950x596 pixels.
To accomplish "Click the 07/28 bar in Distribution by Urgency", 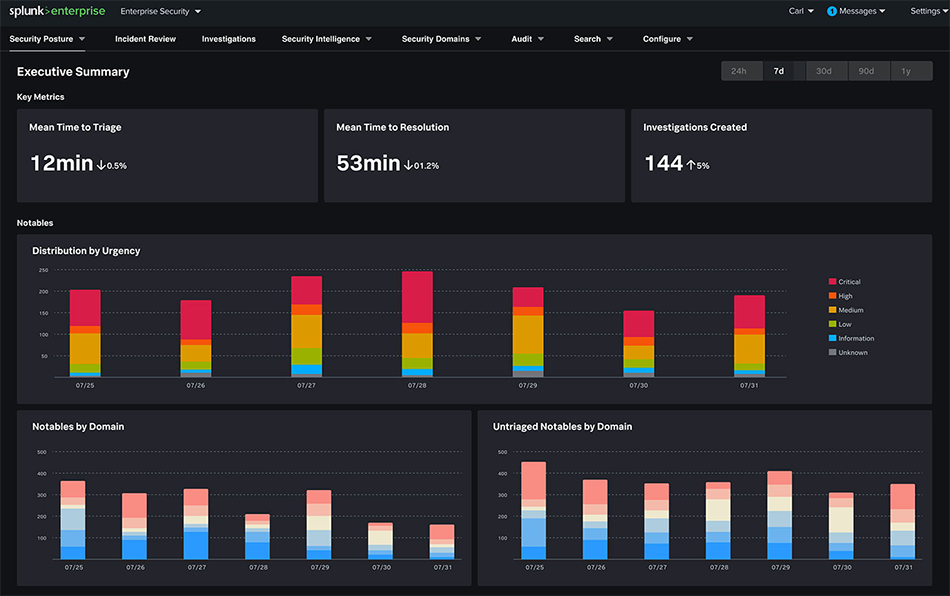I will coord(417,323).
